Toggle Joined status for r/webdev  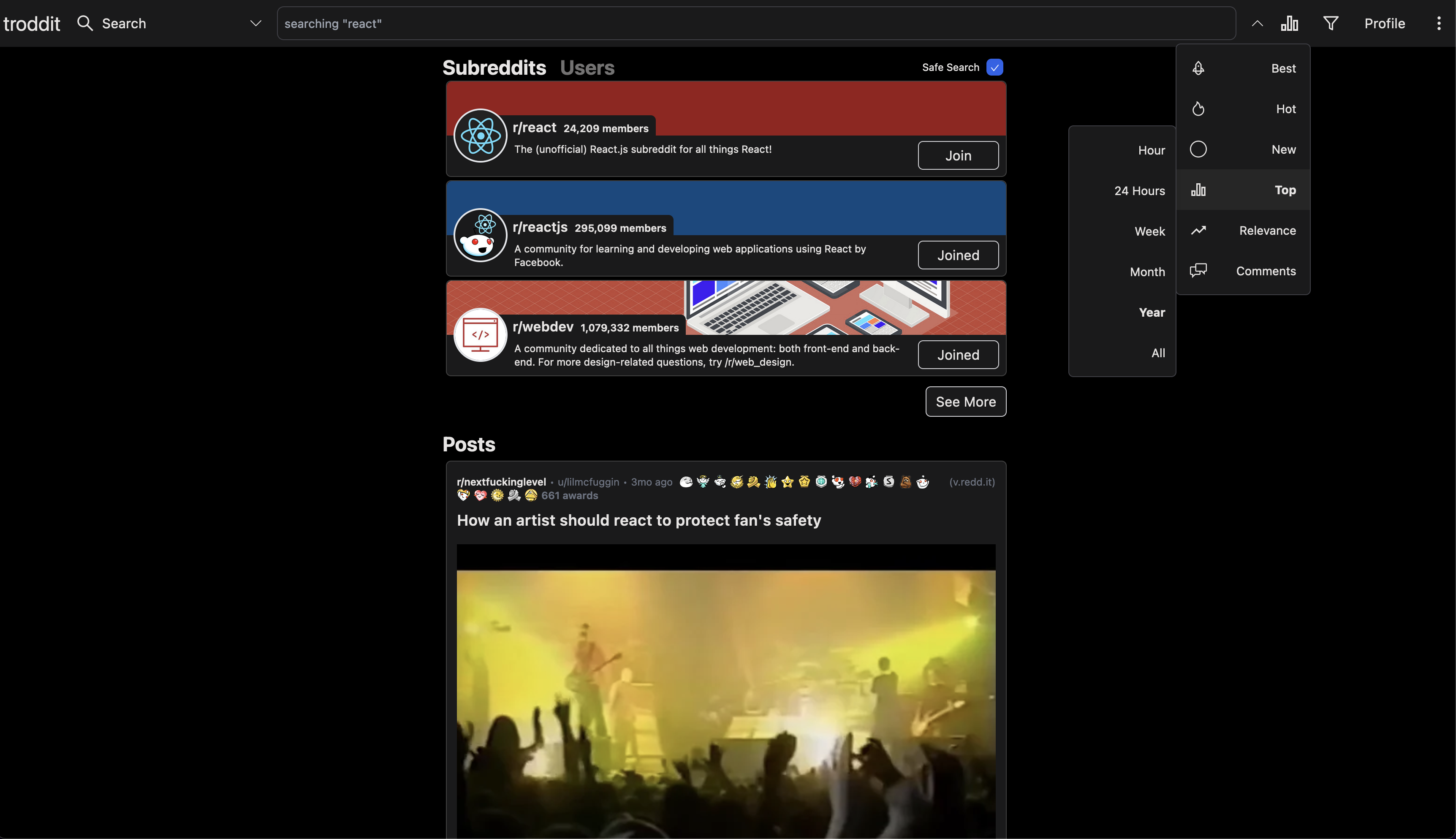tap(958, 355)
